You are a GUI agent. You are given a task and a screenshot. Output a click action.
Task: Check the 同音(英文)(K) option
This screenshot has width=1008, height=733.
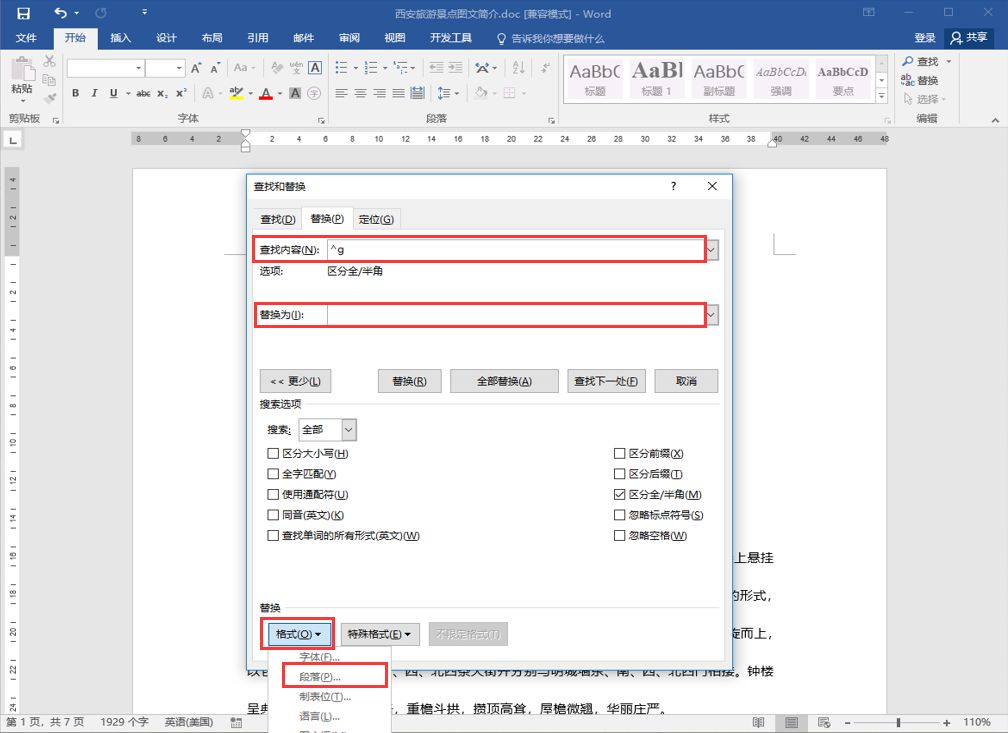point(273,515)
